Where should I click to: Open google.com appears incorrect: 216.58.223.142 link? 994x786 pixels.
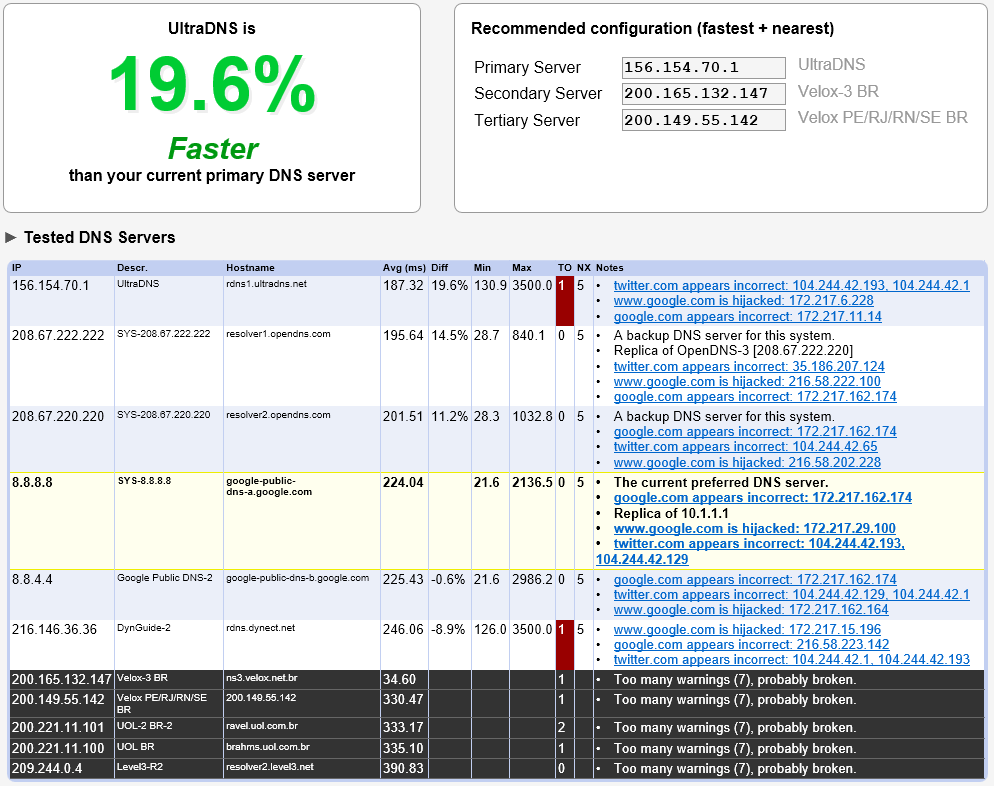(751, 645)
